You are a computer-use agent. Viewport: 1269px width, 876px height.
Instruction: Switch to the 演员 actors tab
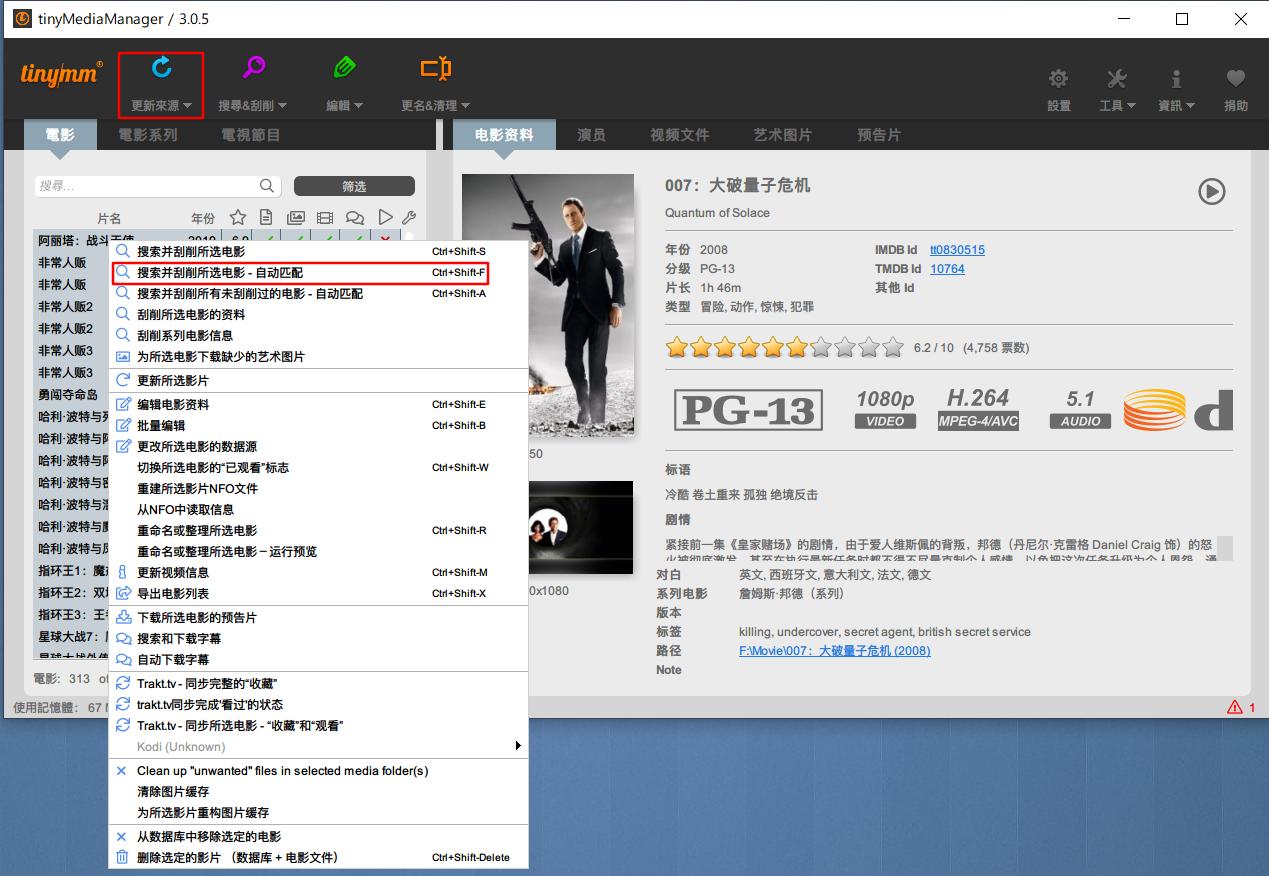591,135
